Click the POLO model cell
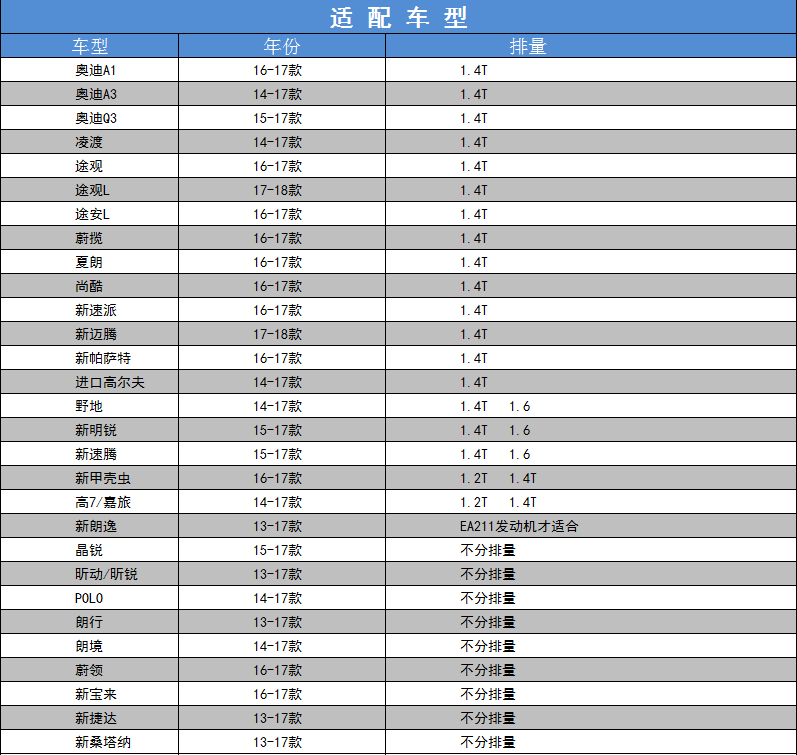Screen dimensions: 797x755 pos(89,598)
